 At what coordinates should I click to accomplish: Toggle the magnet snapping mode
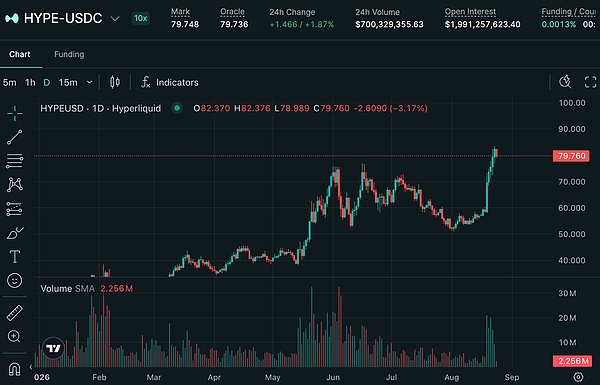pos(15,369)
